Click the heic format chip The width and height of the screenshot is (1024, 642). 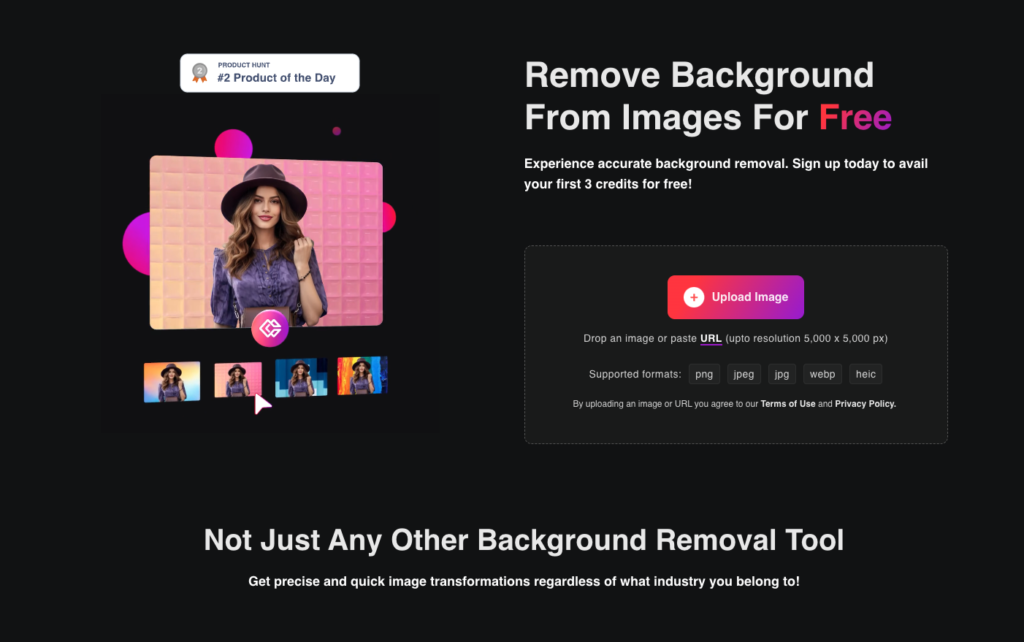(865, 373)
